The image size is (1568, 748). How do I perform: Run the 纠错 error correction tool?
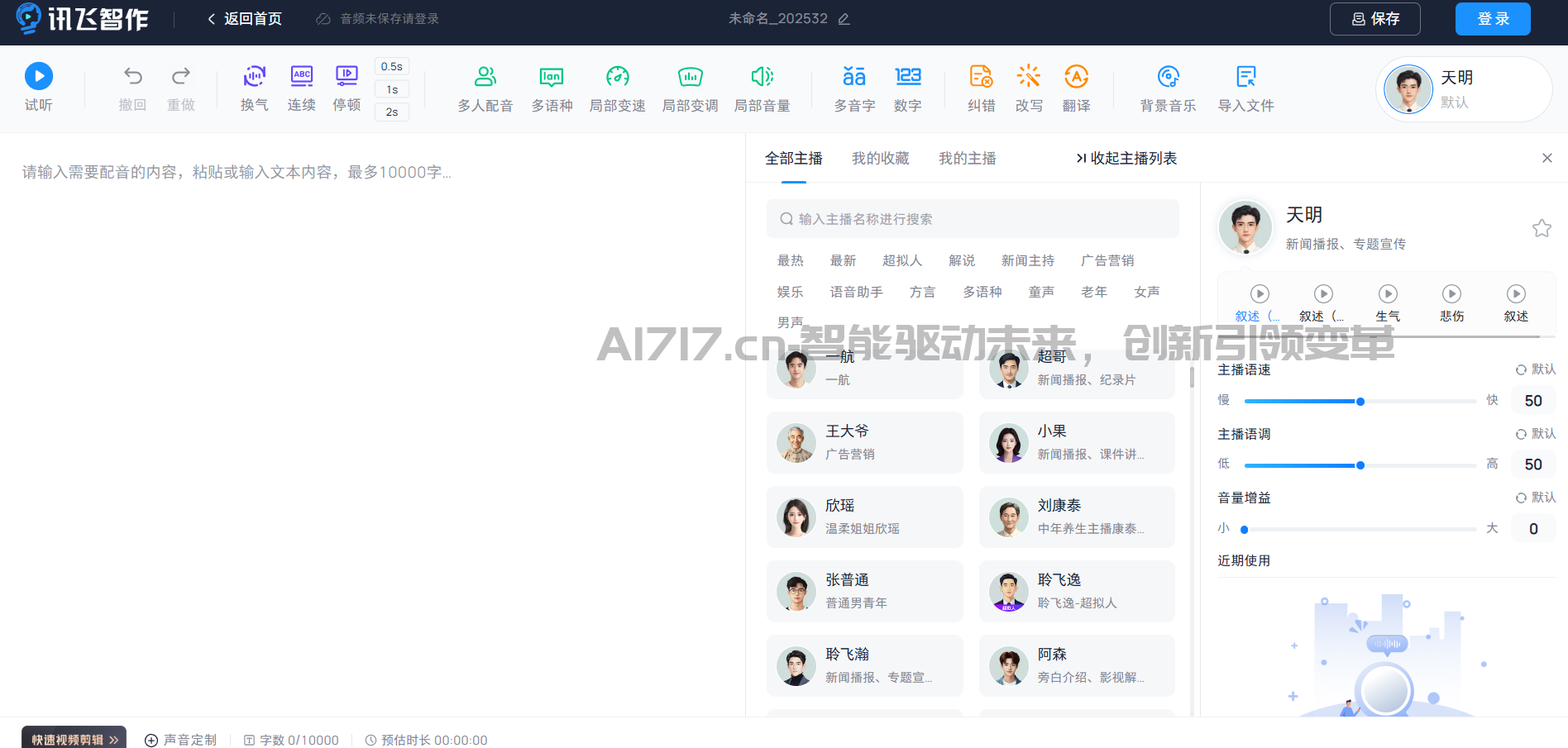tap(981, 88)
